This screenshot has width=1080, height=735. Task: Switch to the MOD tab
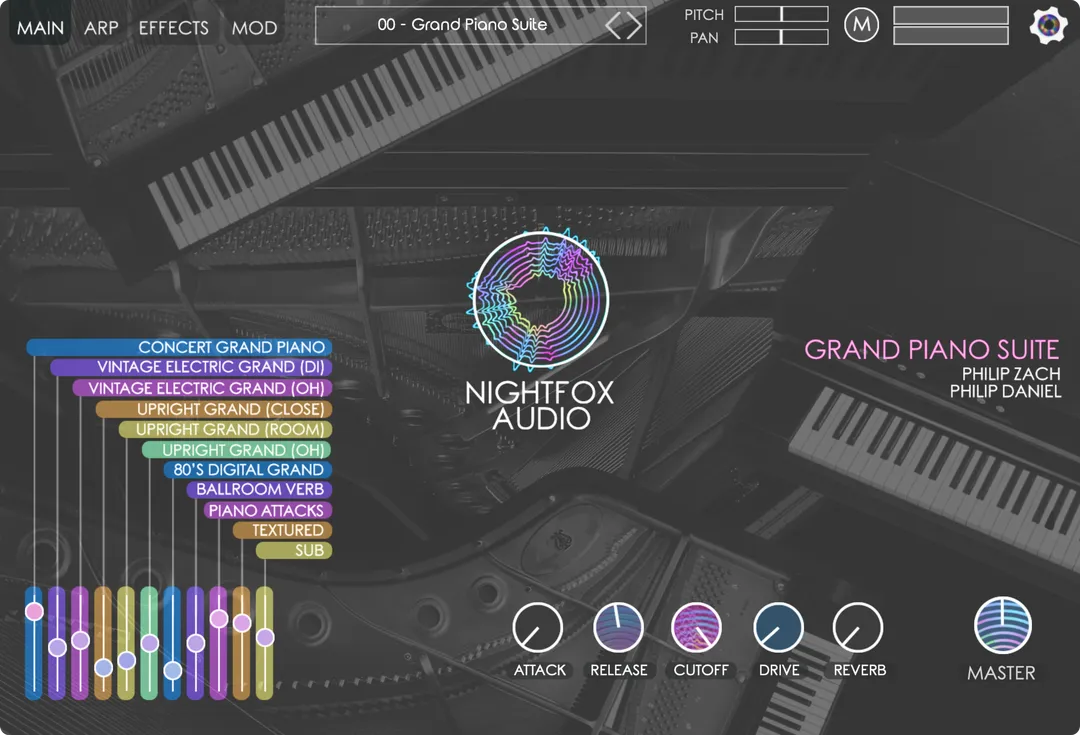(x=253, y=27)
